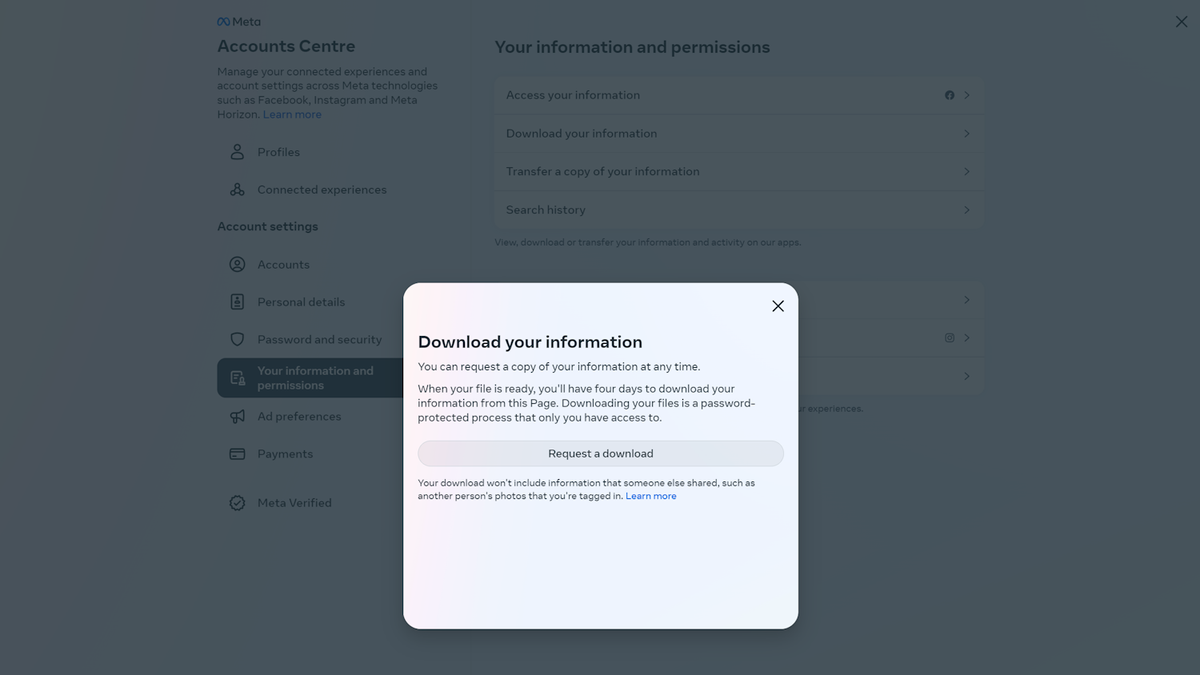Click the Download your information dialog heading
Viewport: 1200px width, 675px height.
tap(530, 342)
